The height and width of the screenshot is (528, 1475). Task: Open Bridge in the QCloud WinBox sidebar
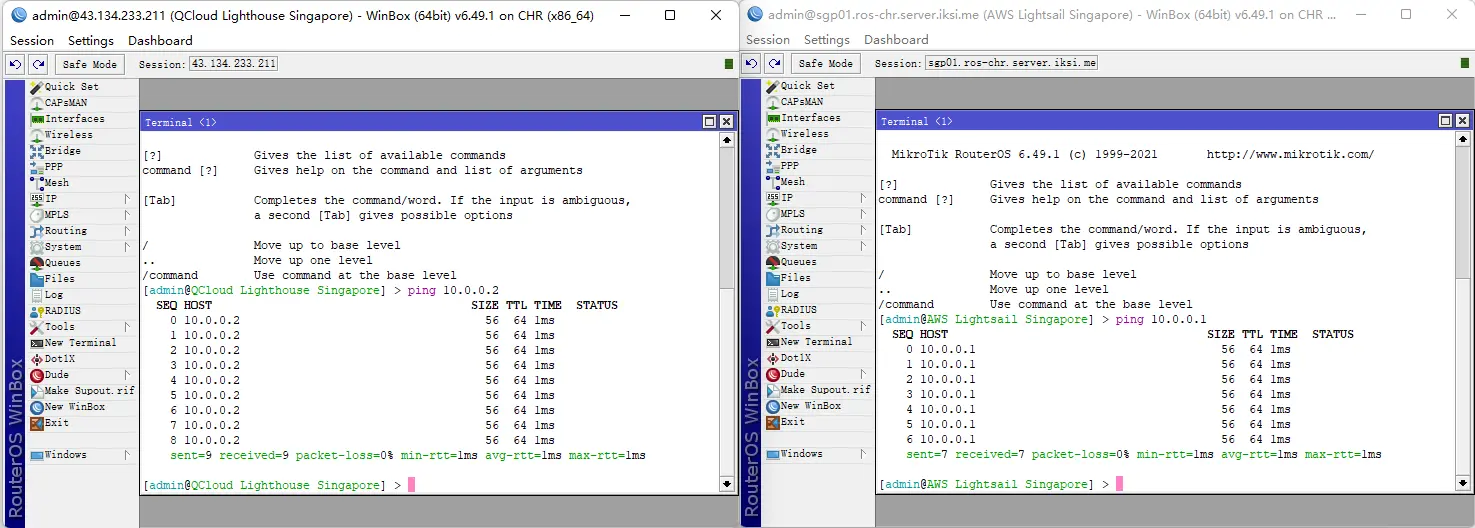(x=62, y=151)
